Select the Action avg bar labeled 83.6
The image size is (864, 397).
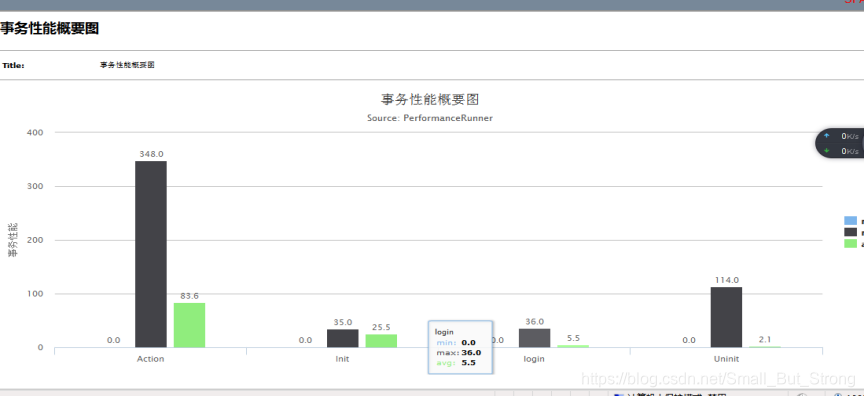(x=190, y=325)
